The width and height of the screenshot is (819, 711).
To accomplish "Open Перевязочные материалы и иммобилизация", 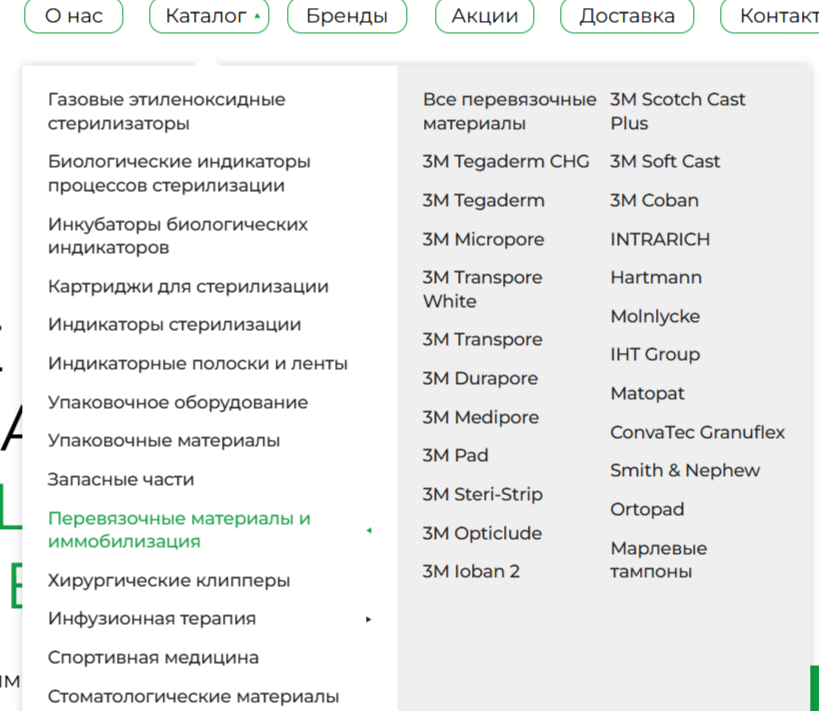I will pyautogui.click(x=179, y=530).
